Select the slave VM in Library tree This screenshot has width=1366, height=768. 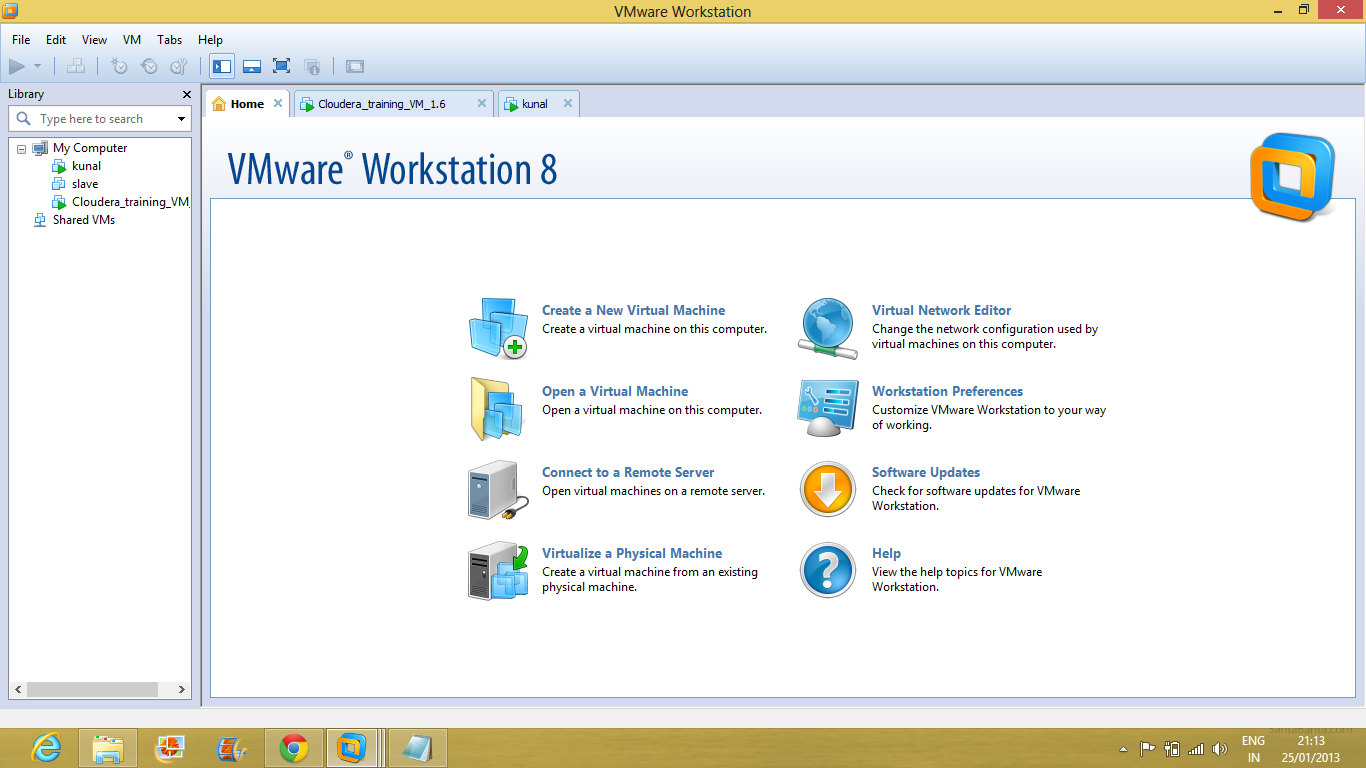(x=85, y=184)
